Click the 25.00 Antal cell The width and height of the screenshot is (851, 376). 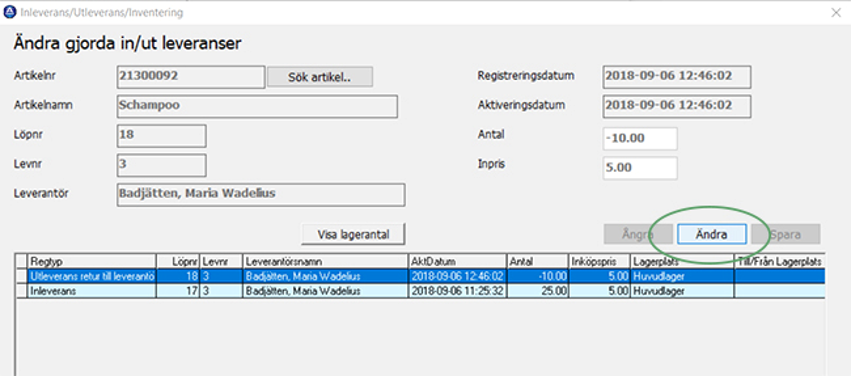(x=538, y=291)
